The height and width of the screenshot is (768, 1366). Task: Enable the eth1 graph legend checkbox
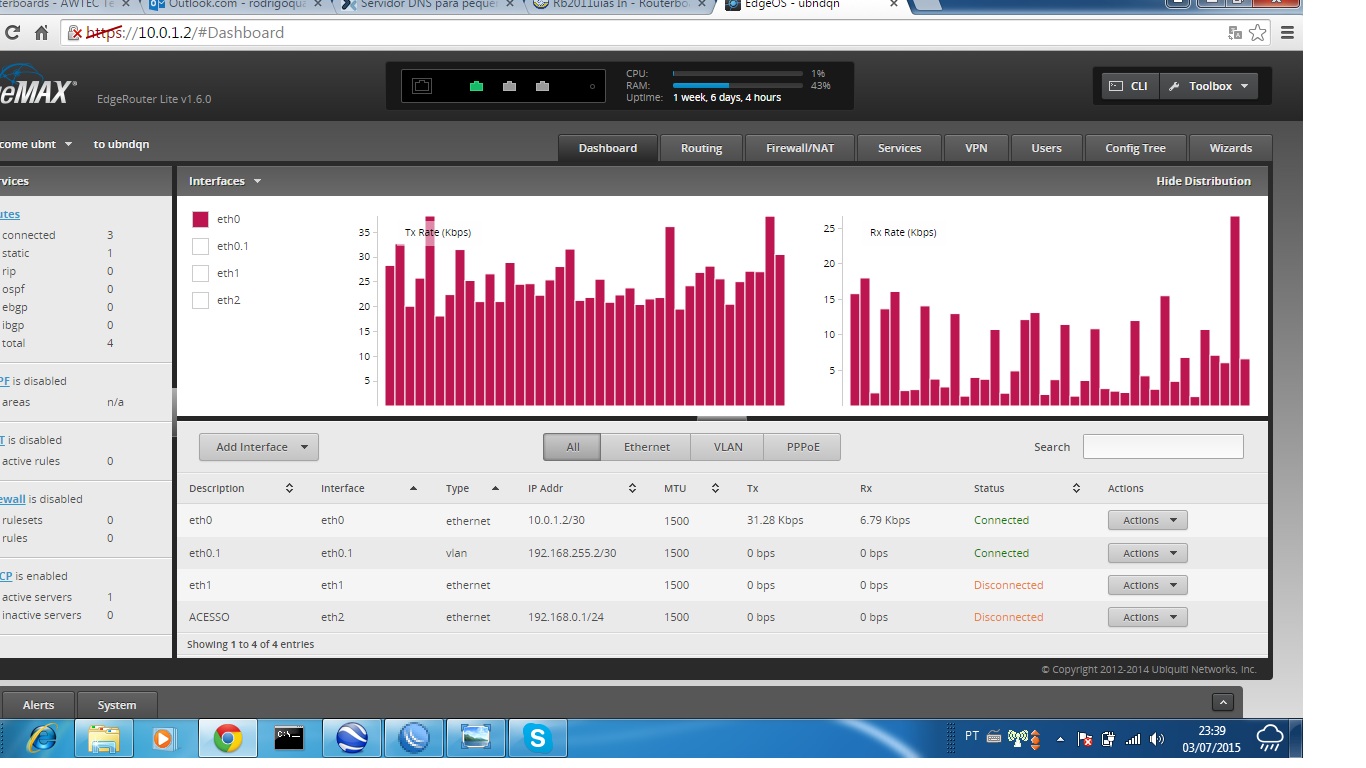coord(200,273)
